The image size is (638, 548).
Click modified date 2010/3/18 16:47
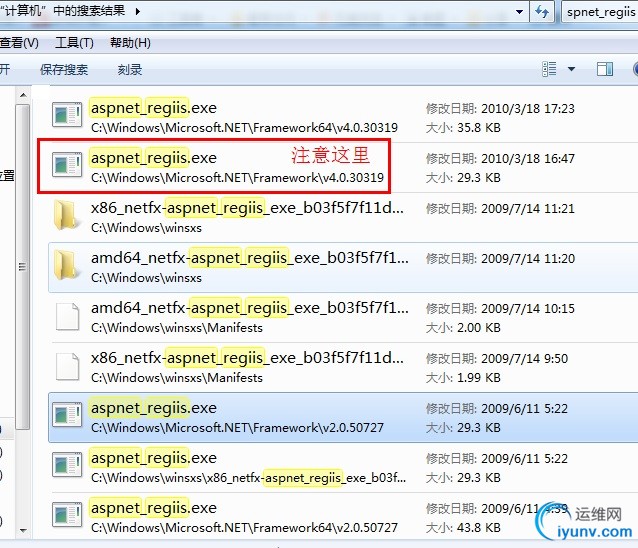point(528,159)
